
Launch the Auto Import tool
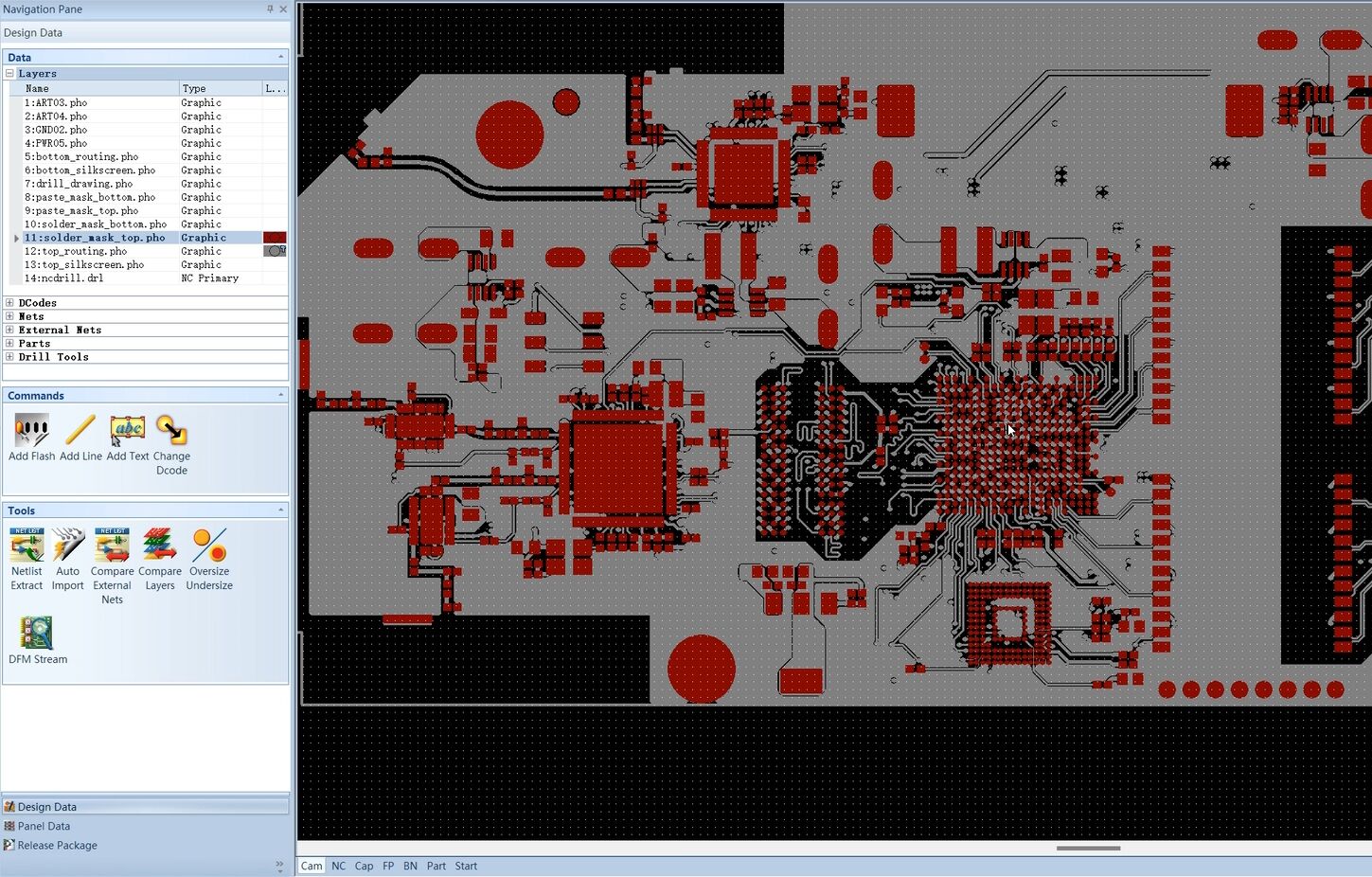[68, 559]
